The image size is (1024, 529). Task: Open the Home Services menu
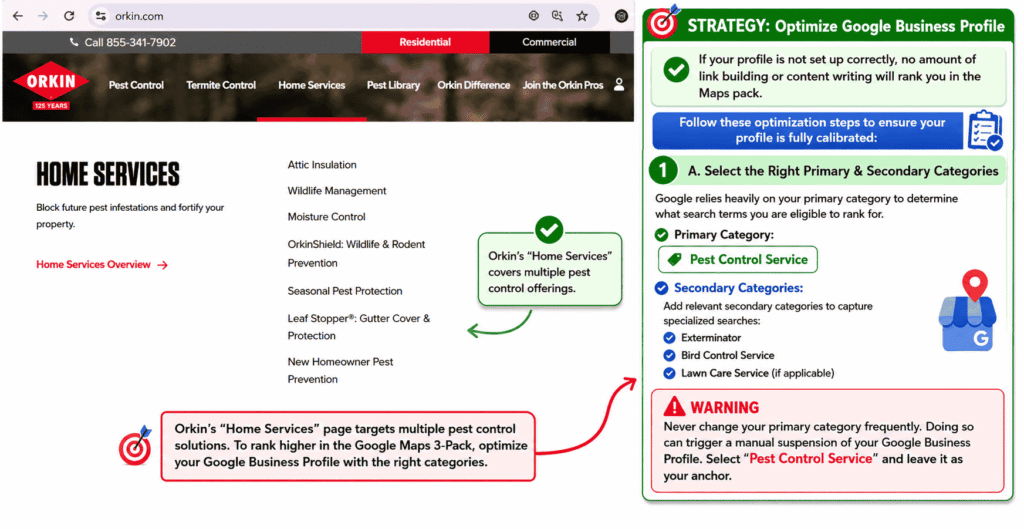(312, 85)
